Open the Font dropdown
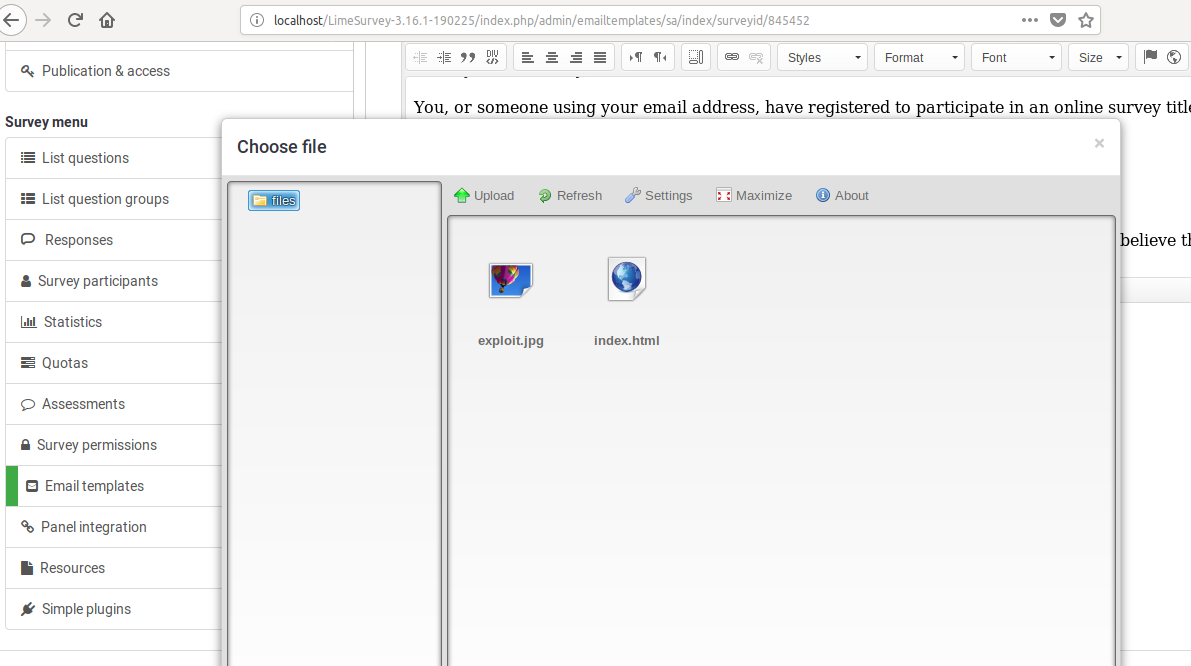Viewport: 1191px width, 666px height. pos(1016,58)
